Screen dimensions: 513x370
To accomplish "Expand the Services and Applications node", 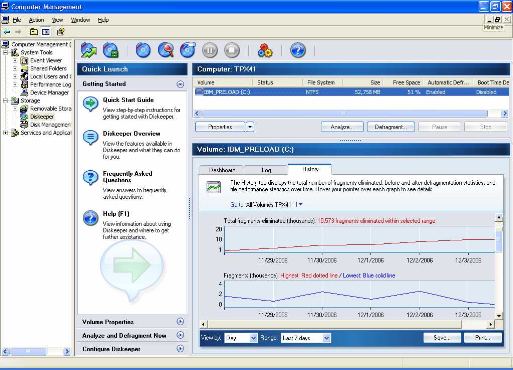I will pos(5,133).
